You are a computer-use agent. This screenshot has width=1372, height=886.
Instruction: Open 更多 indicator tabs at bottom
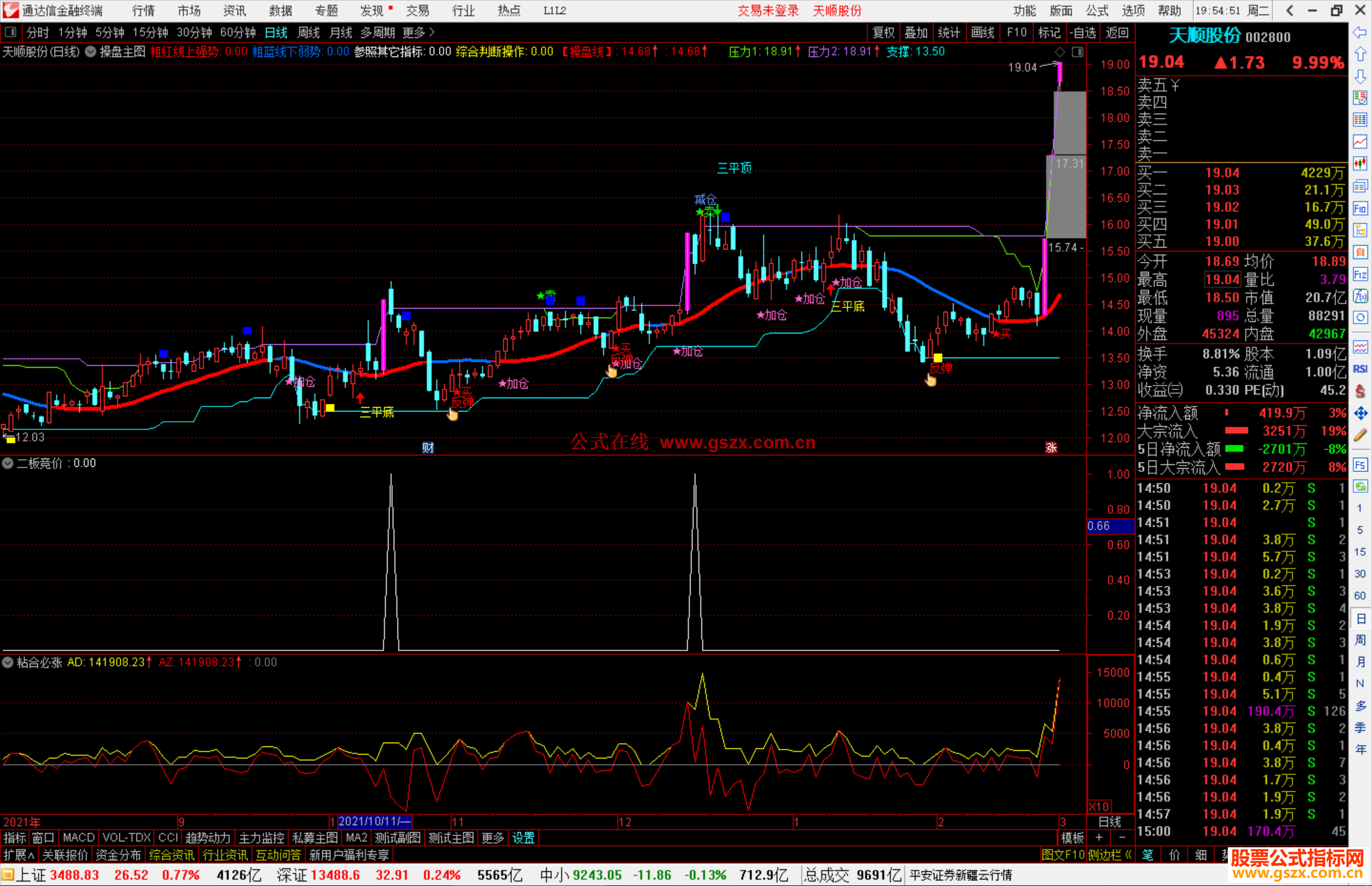coord(493,838)
